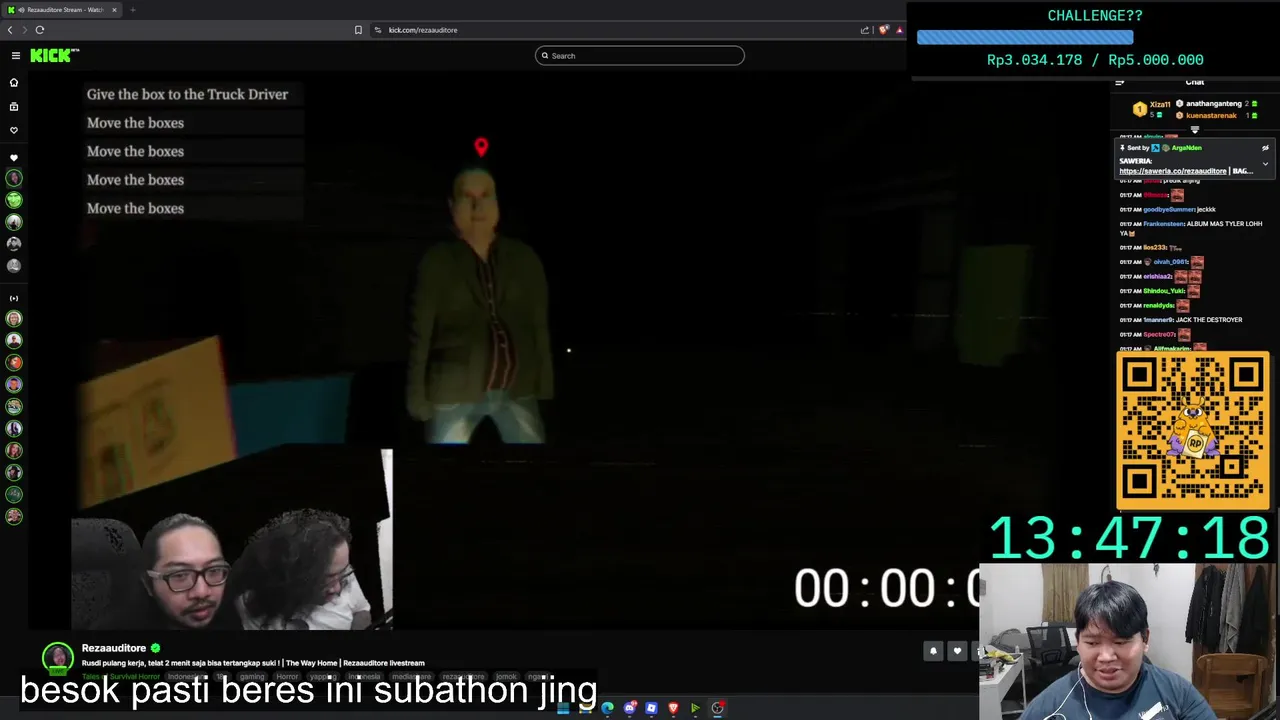Click green play app icon in taskbar
Image resolution: width=1280 pixels, height=720 pixels.
coord(695,708)
